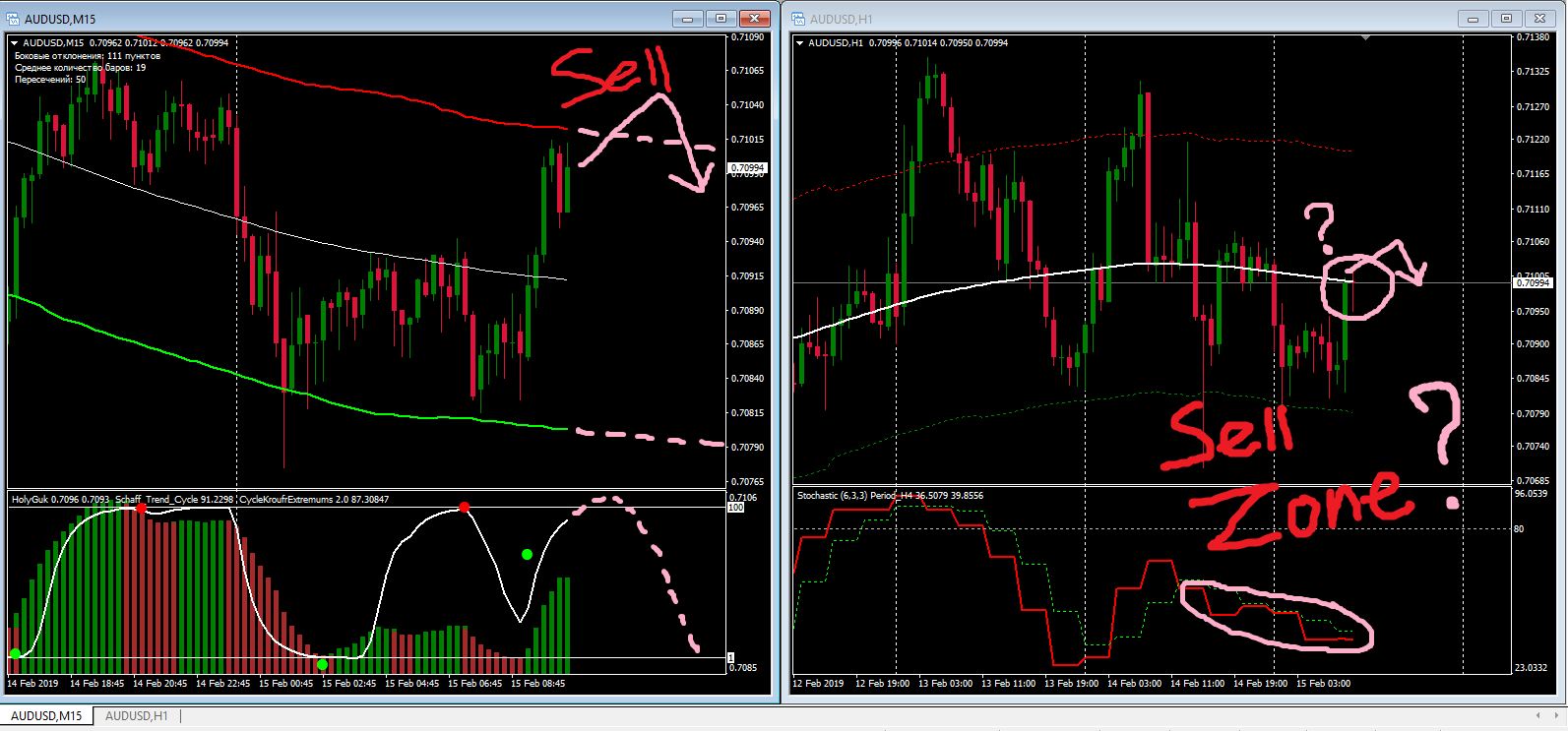Image resolution: width=1568 pixels, height=731 pixels.
Task: Click the '14 Feb 2019' date label in M15 chart
Action: pos(32,684)
